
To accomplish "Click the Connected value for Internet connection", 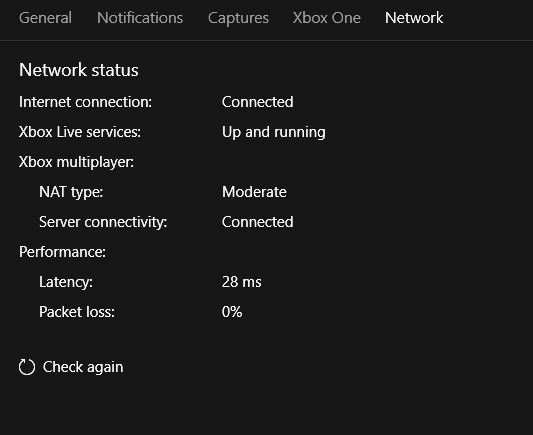I will click(257, 102).
